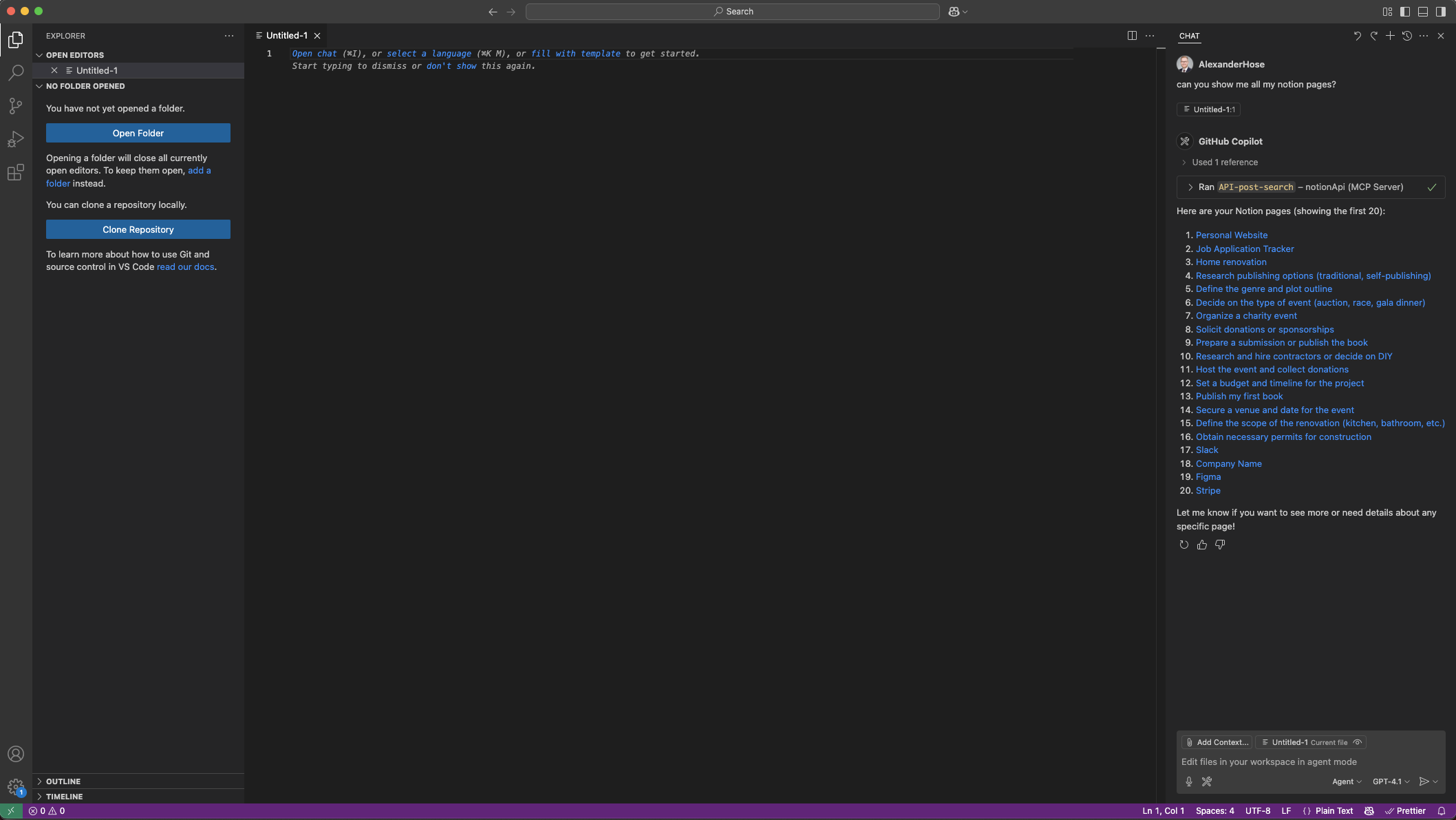1456x820 pixels.
Task: Select the Untitled-1 editor tab
Action: [288, 36]
